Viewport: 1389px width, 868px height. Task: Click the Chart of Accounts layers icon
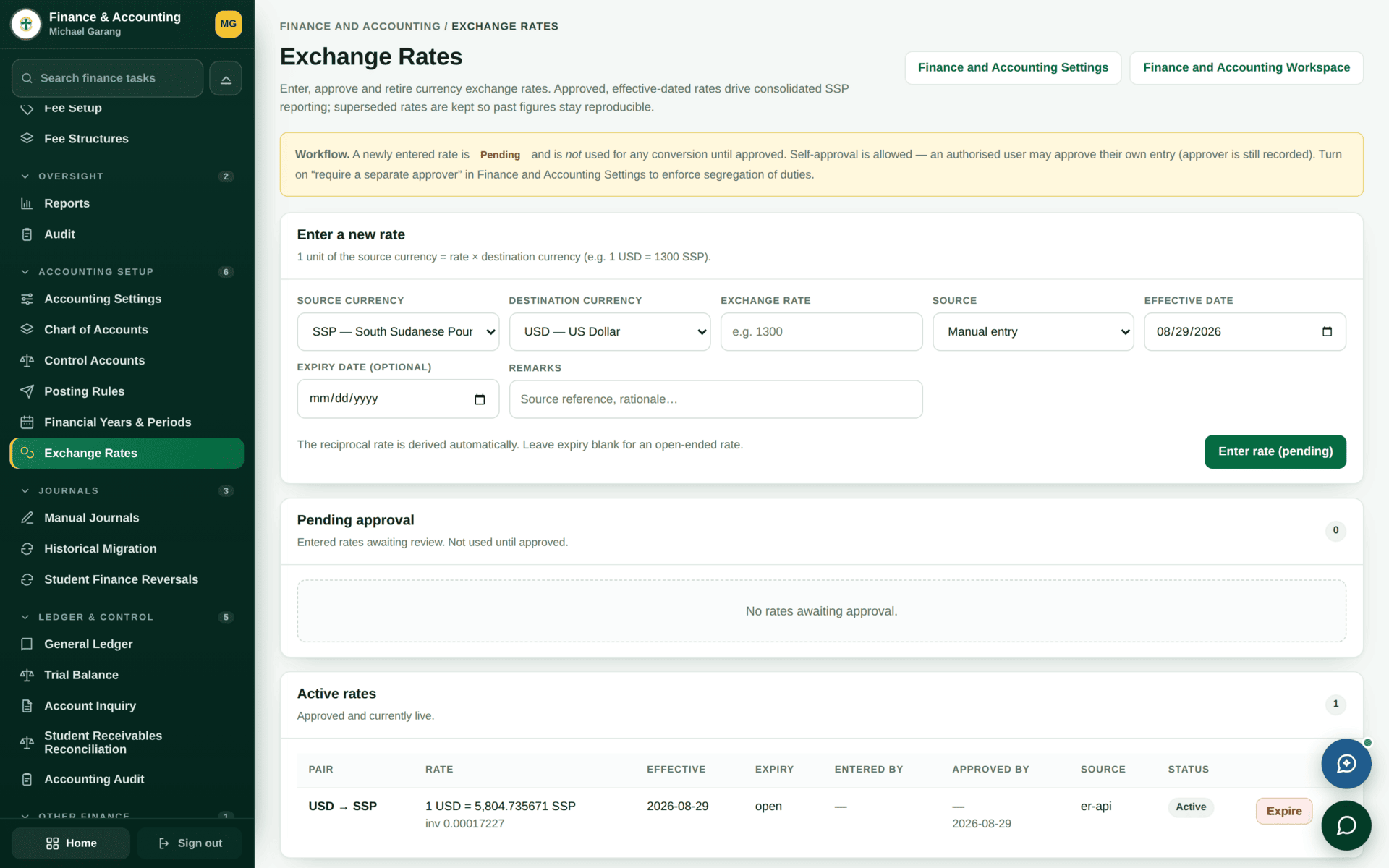click(x=27, y=330)
